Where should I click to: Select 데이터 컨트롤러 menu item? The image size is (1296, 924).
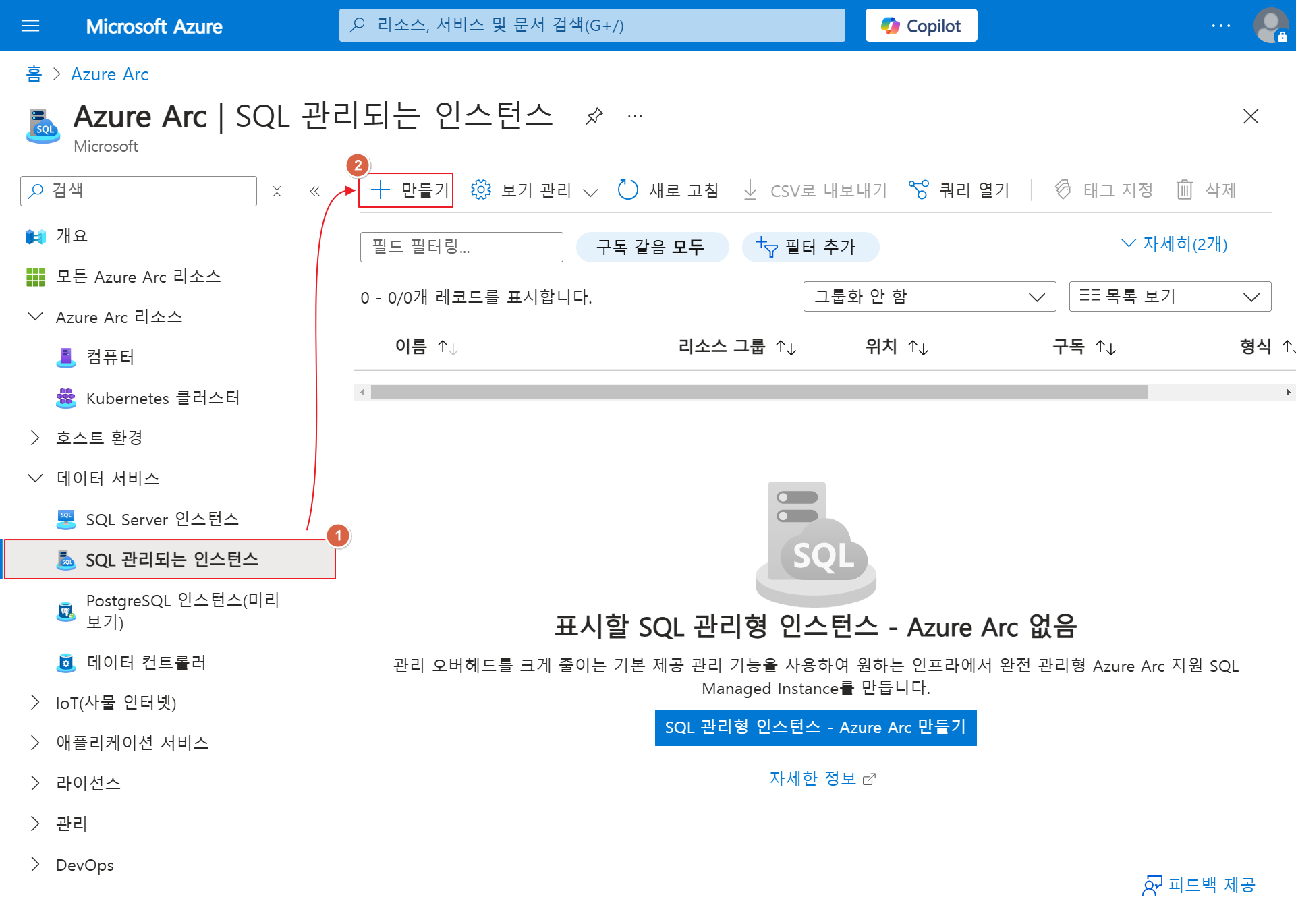pos(146,663)
